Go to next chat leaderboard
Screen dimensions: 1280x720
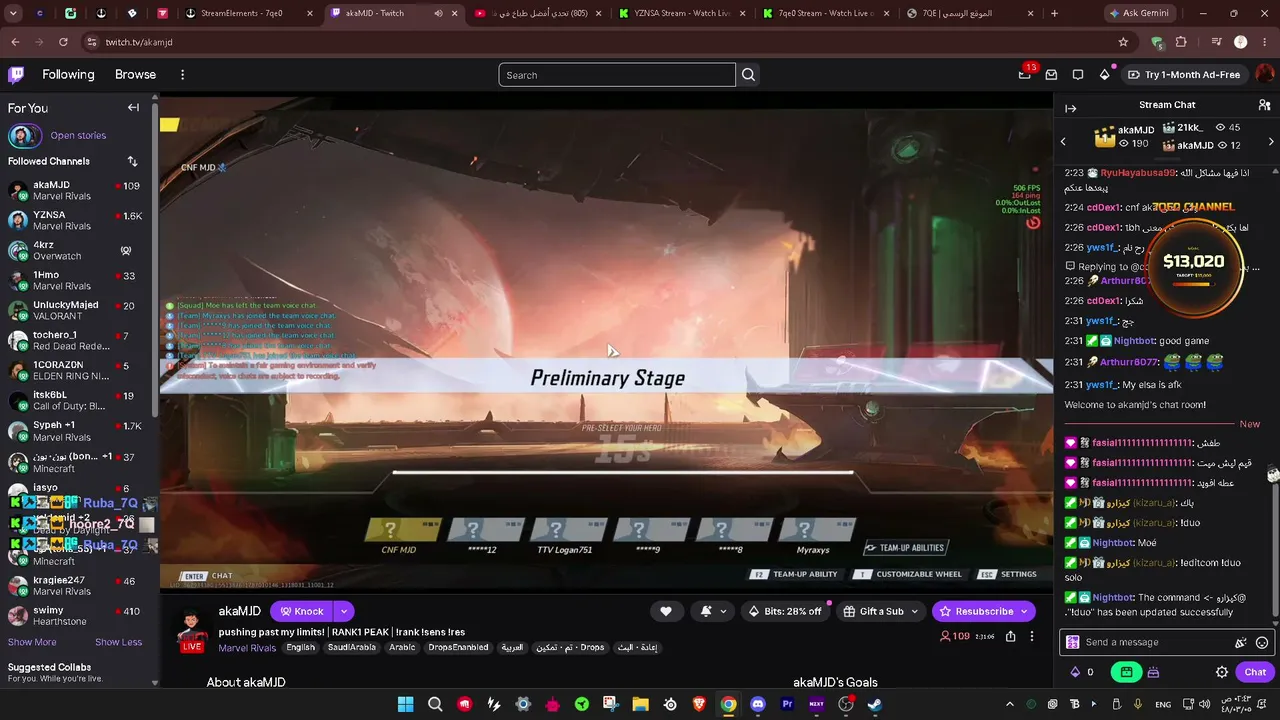1271,141
